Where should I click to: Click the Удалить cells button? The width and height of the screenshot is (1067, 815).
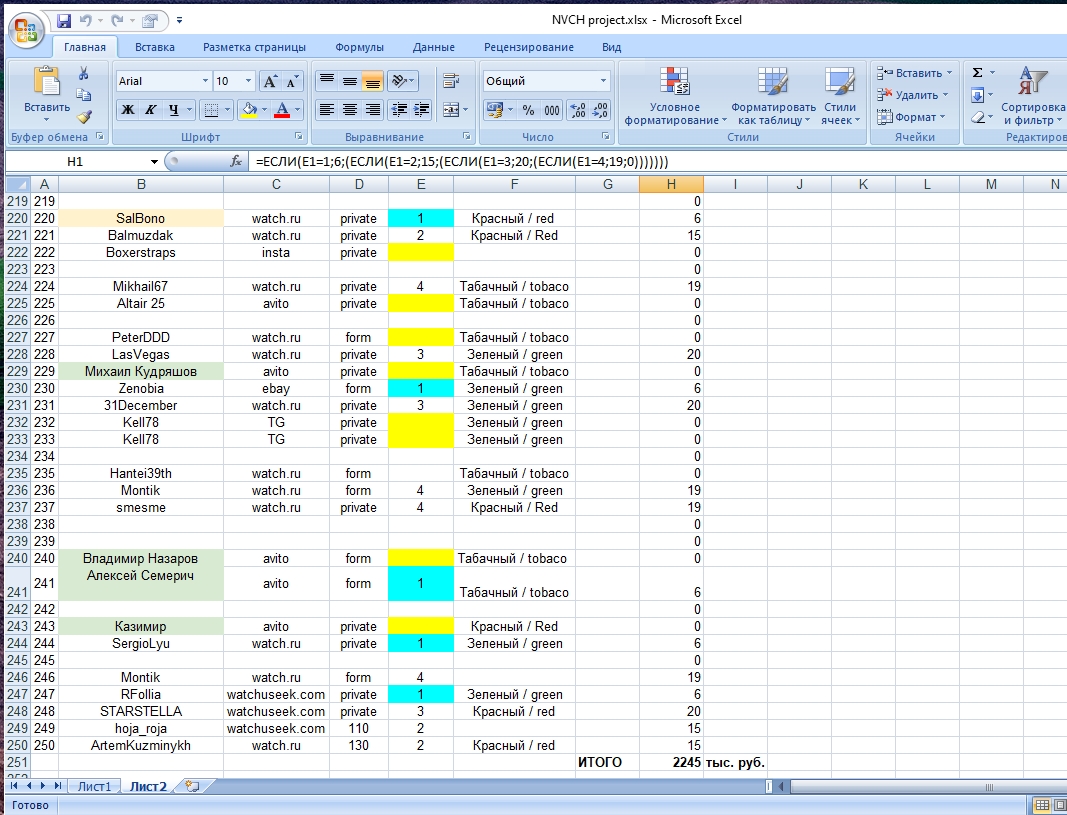coord(915,95)
